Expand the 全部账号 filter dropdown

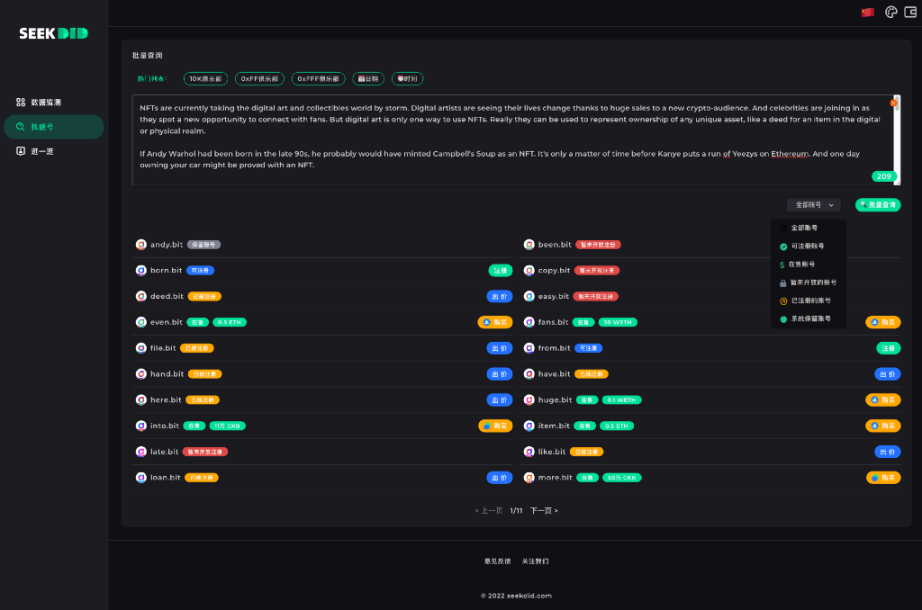tap(814, 205)
